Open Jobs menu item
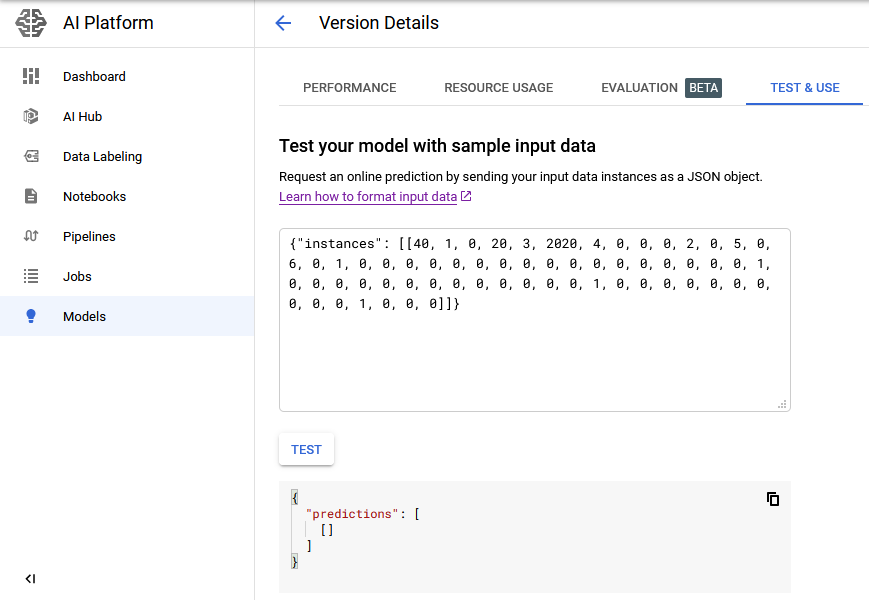Image resolution: width=869 pixels, height=600 pixels. (127, 276)
